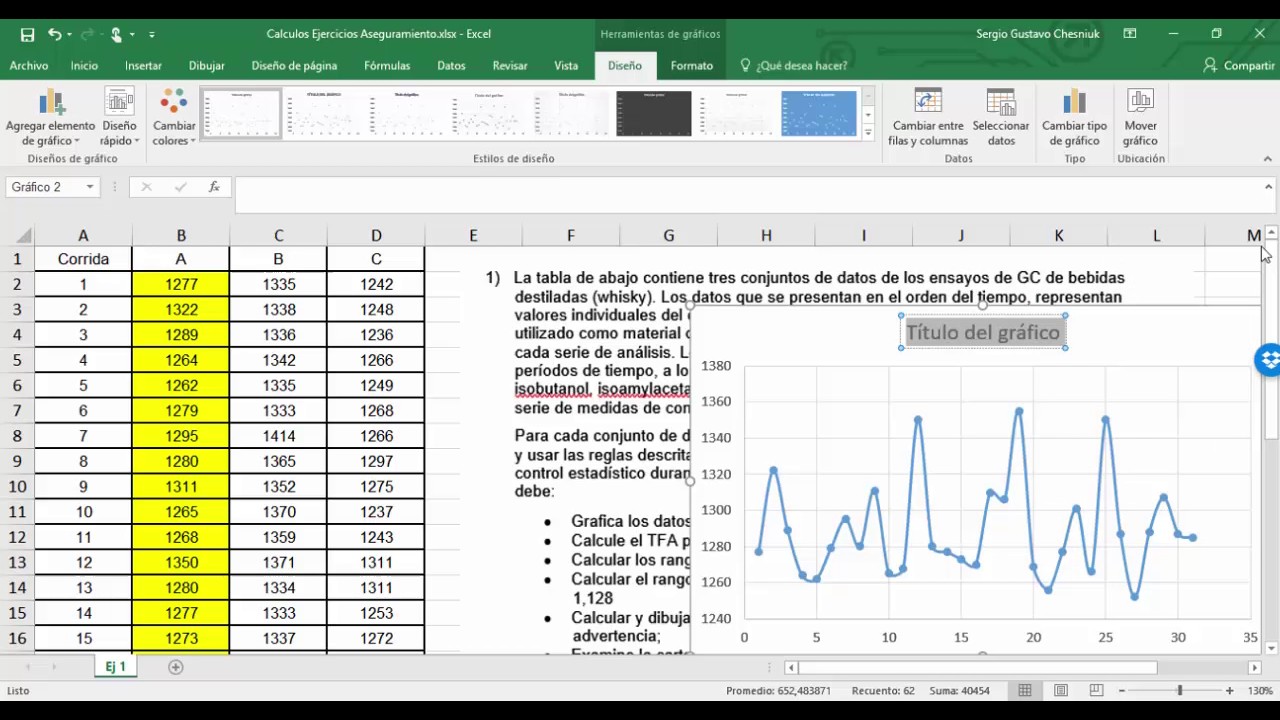Click the Dropbox badge icon
This screenshot has height=720, width=1280.
click(x=1269, y=360)
